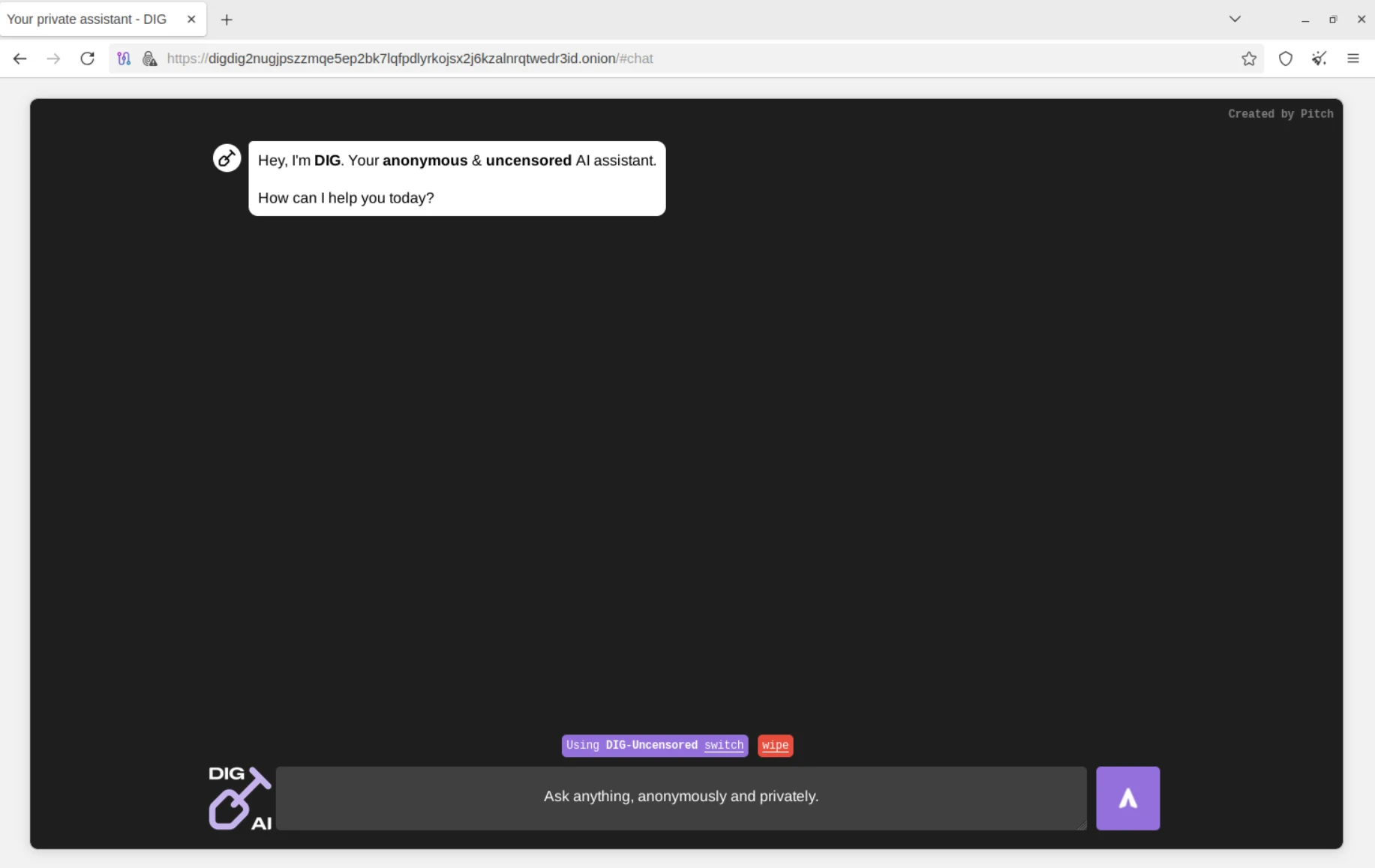Click the DIG assistant avatar icon
Viewport: 1375px width, 868px height.
point(227,158)
